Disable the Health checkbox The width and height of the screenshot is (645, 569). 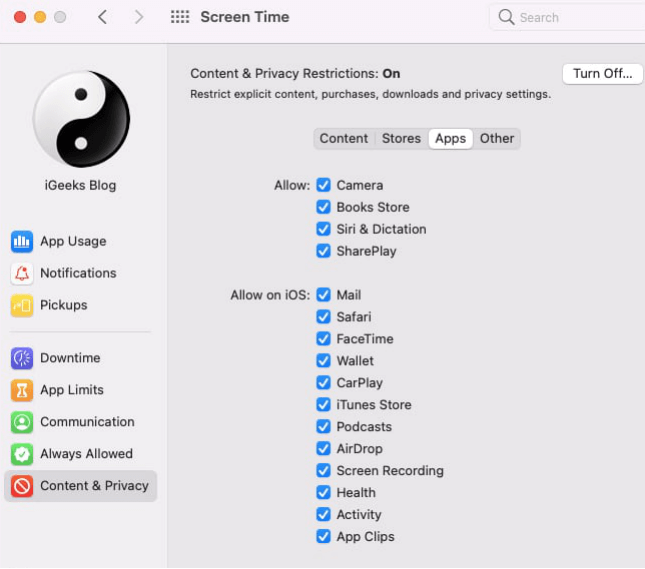[323, 492]
